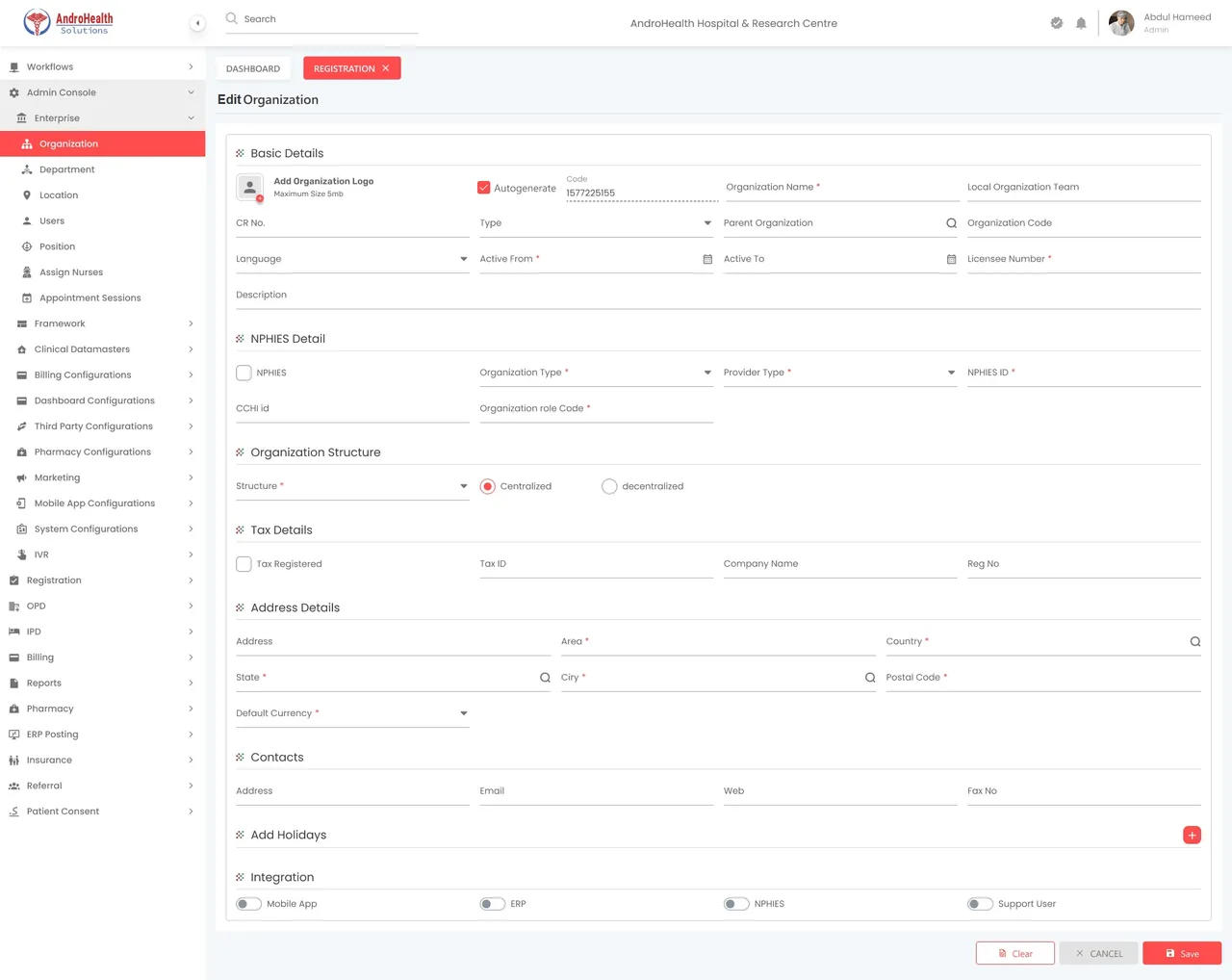
Task: Click the top Search input field
Action: [x=321, y=19]
